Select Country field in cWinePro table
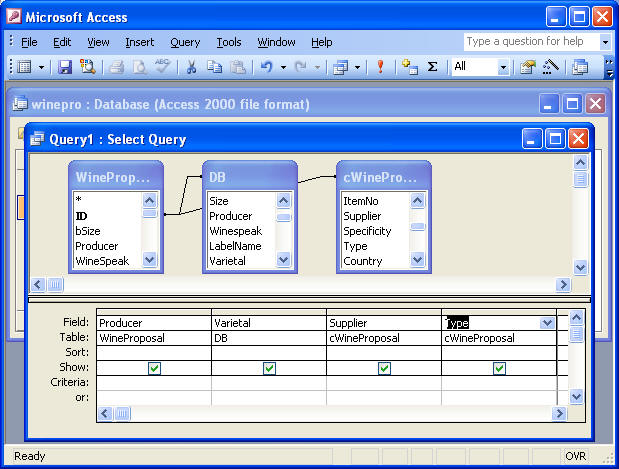Image resolution: width=619 pixels, height=469 pixels. pyautogui.click(x=363, y=261)
